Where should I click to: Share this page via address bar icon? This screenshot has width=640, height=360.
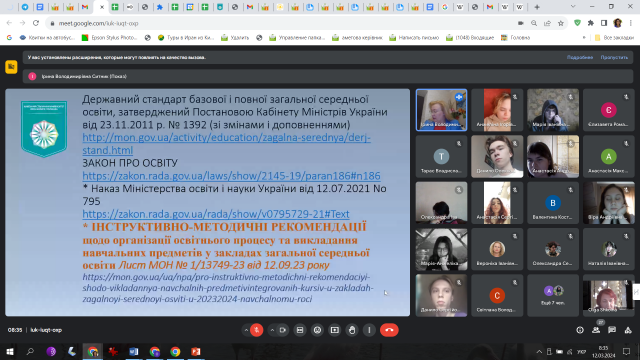(x=547, y=23)
